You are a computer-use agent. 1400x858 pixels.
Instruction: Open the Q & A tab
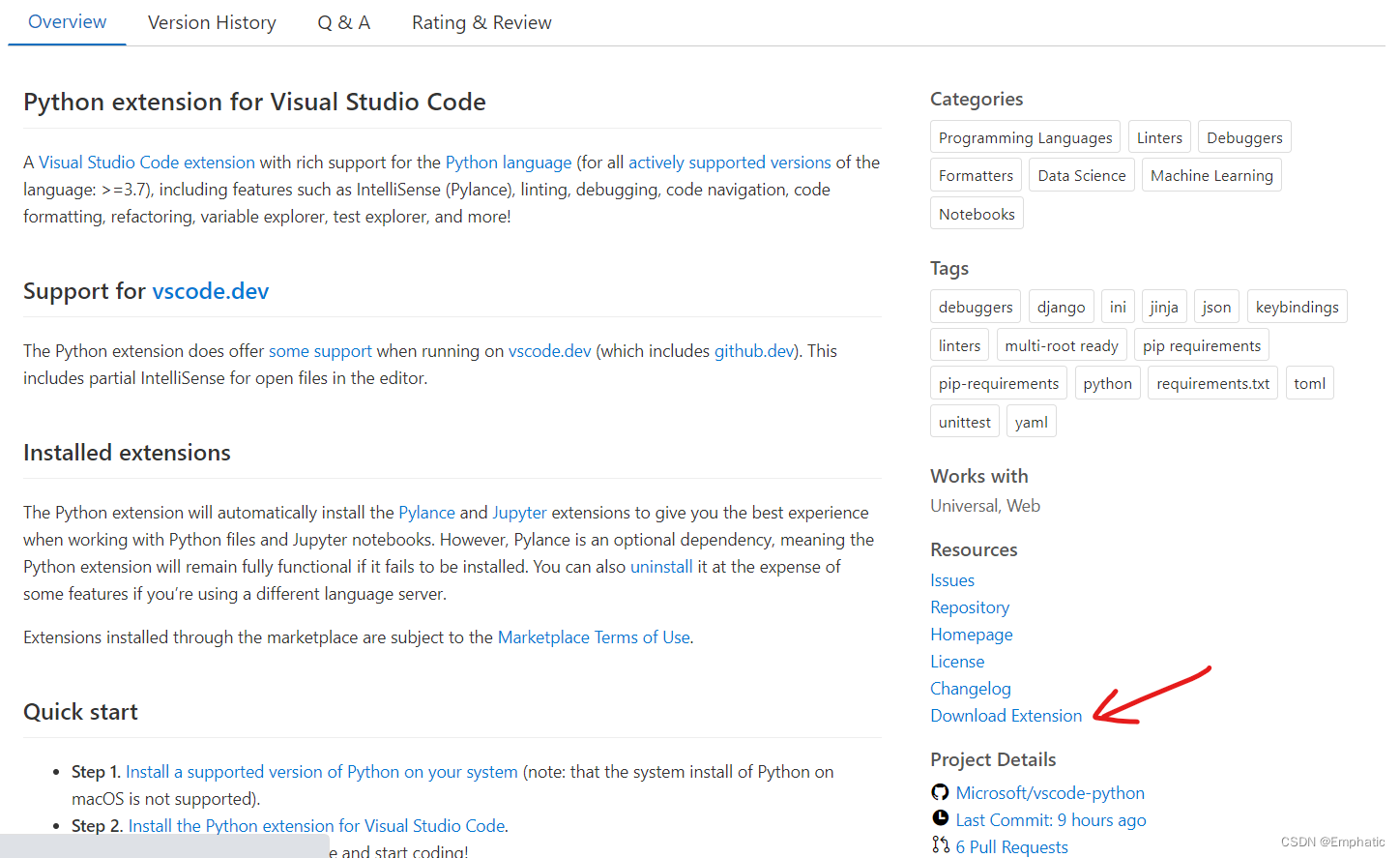click(344, 22)
